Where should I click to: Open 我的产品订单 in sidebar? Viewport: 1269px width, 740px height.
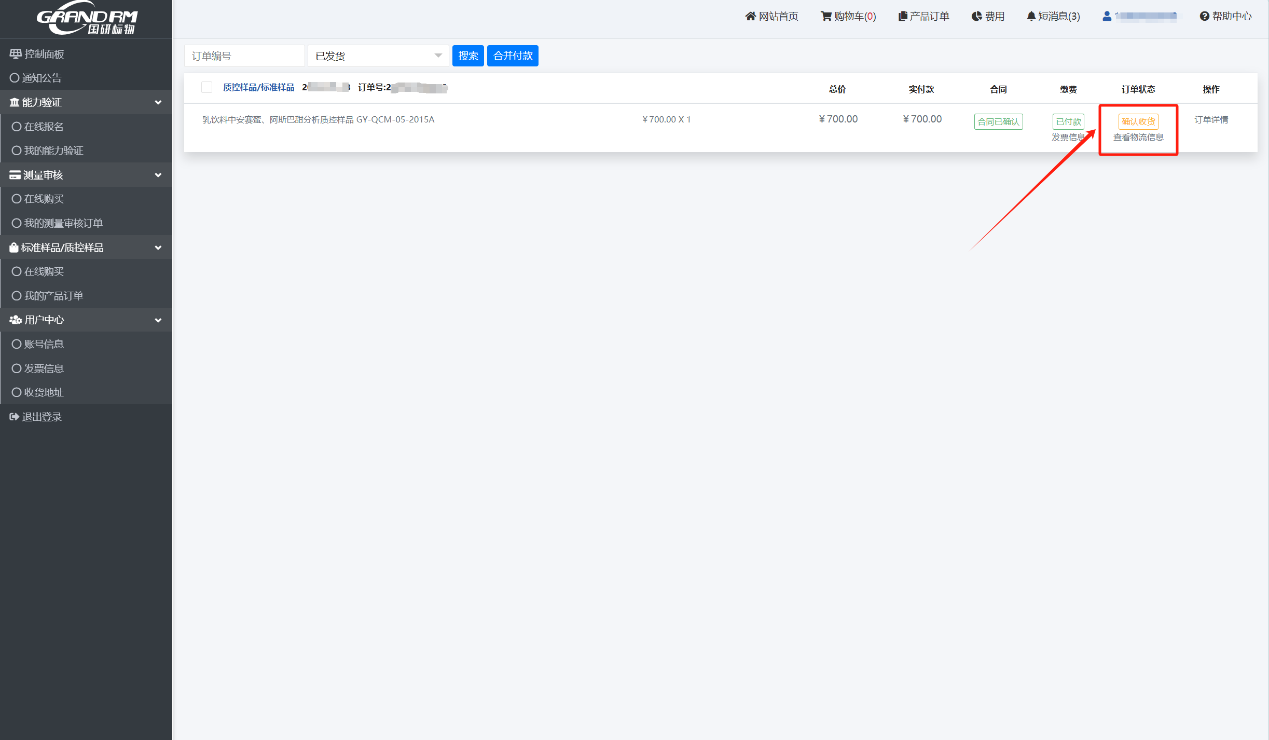[x=54, y=296]
